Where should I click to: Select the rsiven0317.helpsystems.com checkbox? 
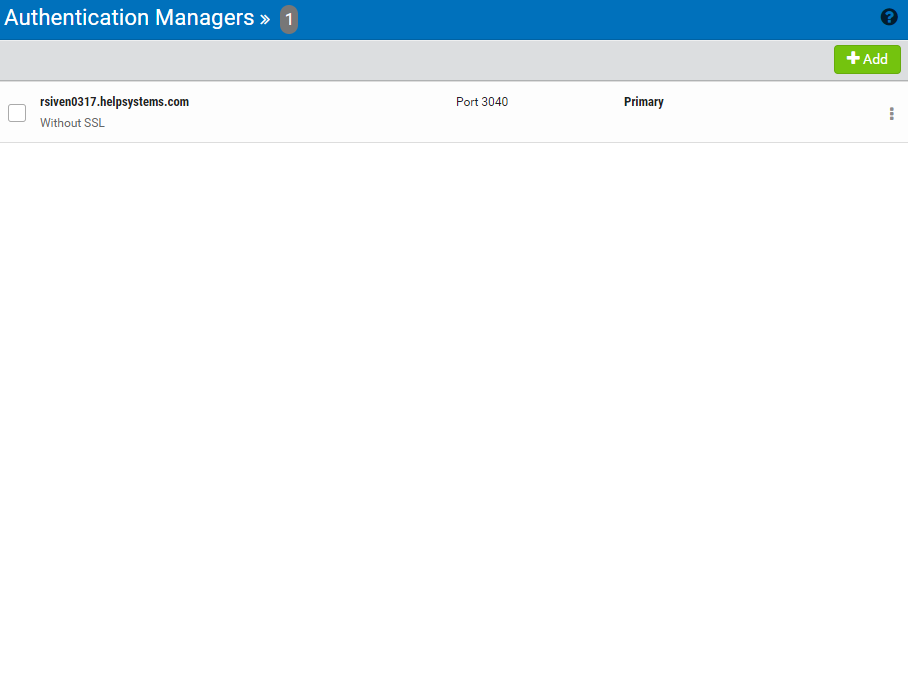(17, 113)
